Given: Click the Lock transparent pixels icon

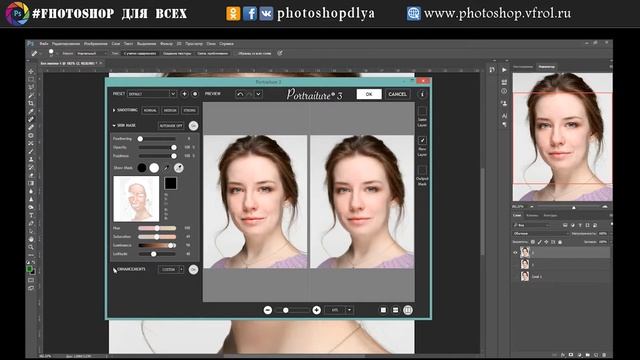Looking at the screenshot, I should [533, 242].
